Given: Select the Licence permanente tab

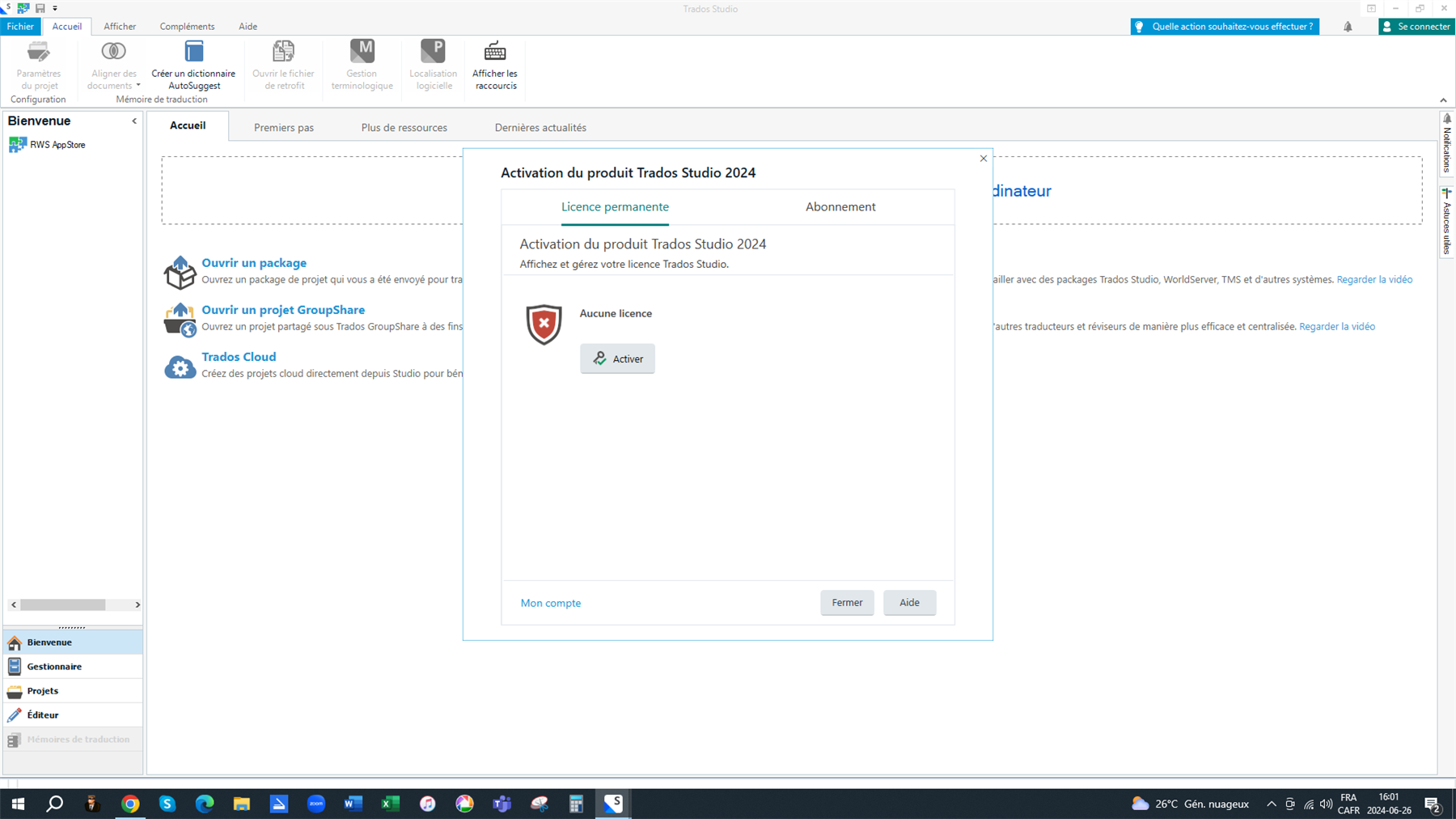Looking at the screenshot, I should [x=615, y=207].
